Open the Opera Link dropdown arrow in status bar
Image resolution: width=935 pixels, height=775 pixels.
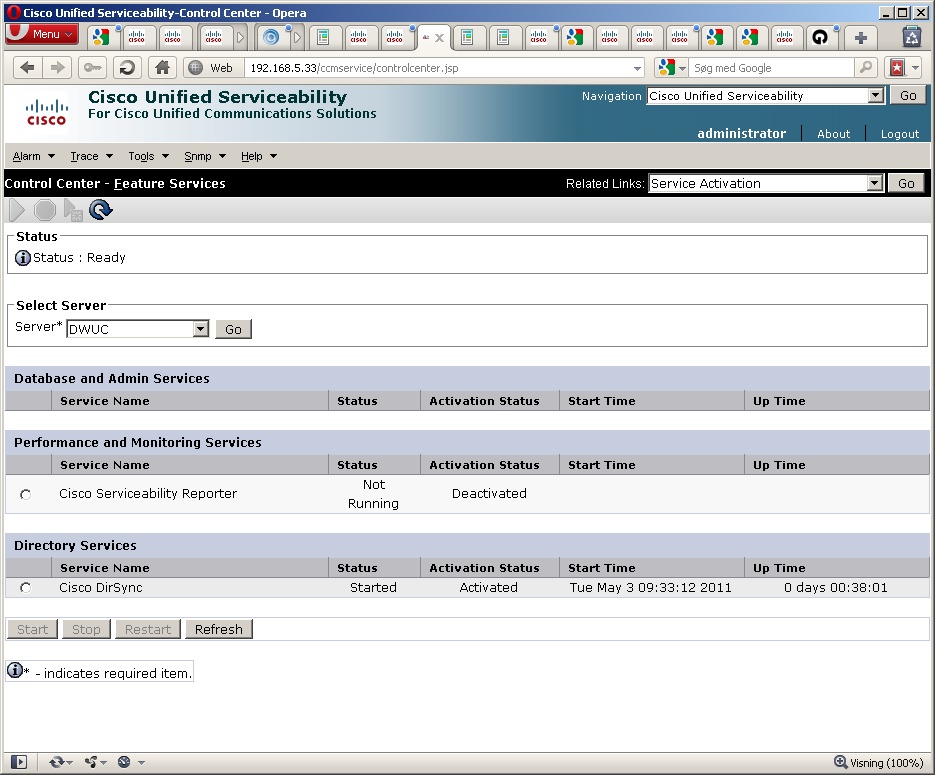click(70, 762)
